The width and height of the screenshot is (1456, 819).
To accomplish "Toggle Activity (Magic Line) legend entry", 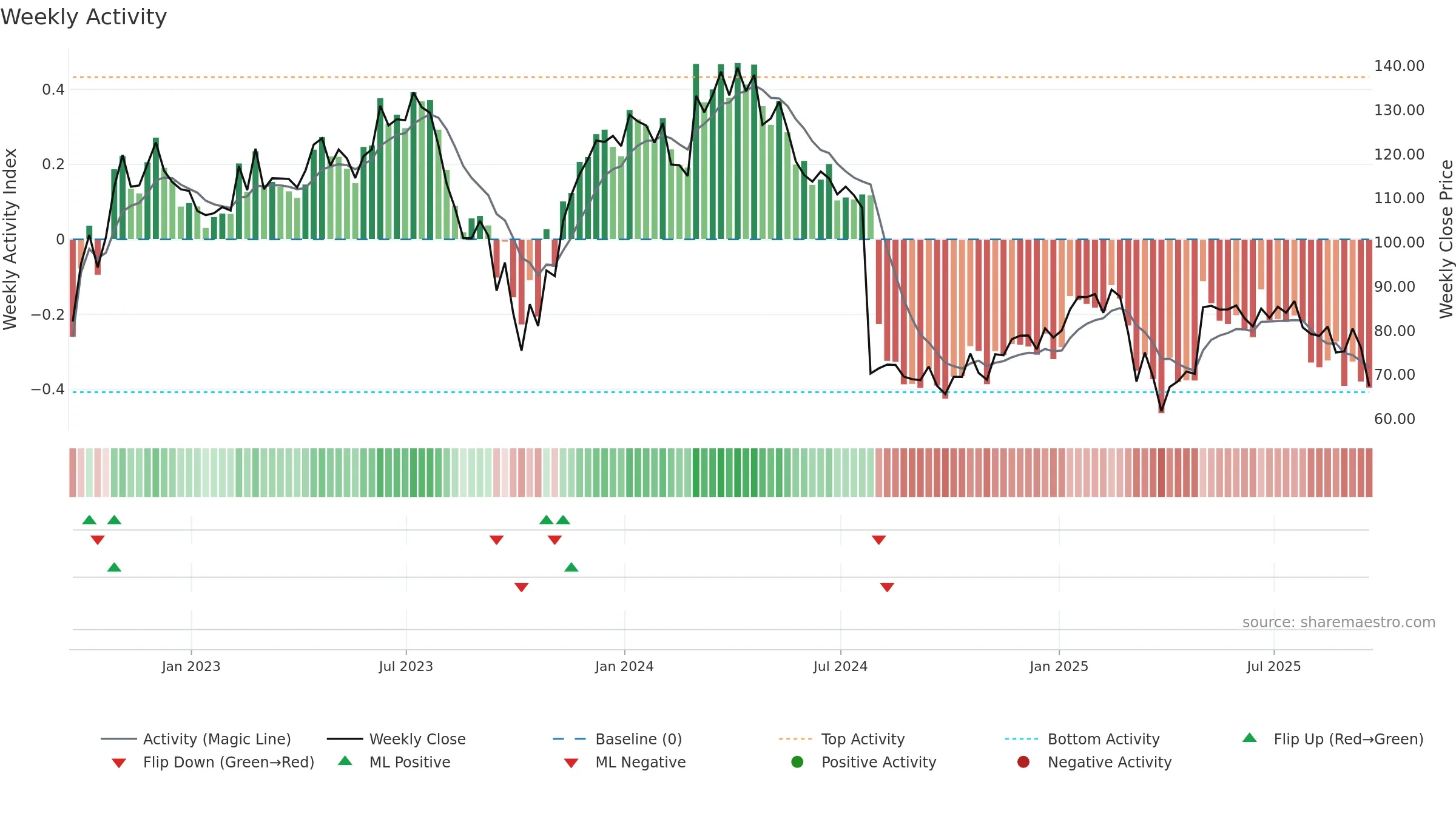I will 196,739.
